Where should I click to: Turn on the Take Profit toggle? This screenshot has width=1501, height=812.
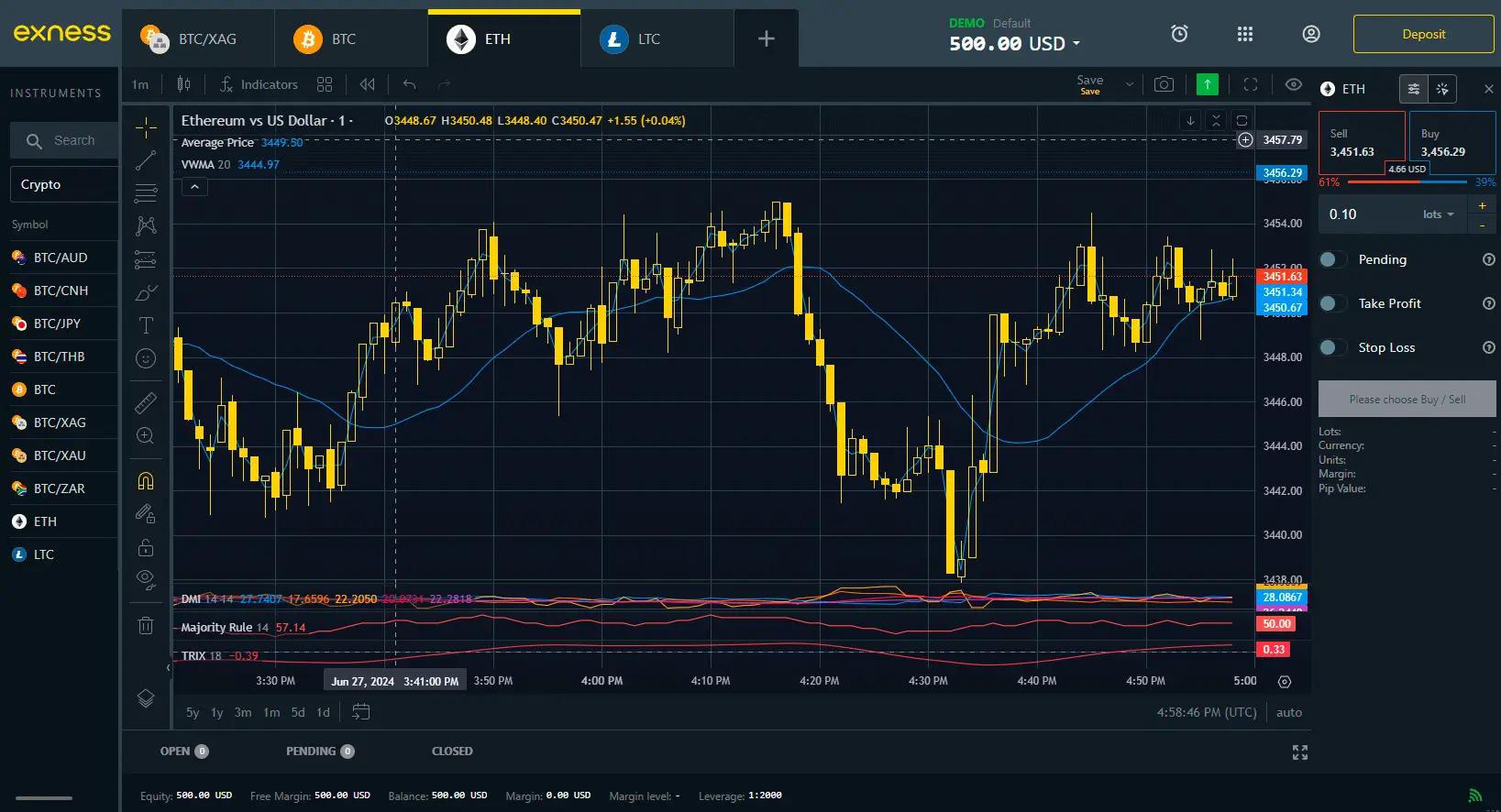1331,303
